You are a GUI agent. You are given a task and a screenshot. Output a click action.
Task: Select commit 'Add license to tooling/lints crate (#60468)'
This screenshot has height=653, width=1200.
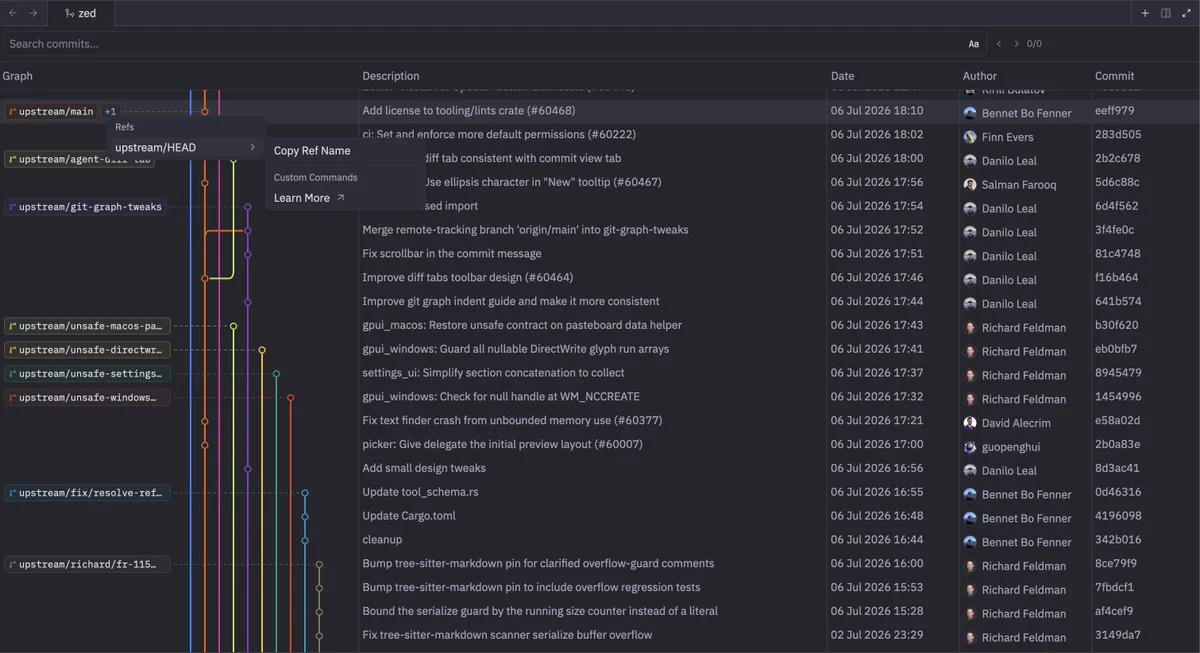[469, 111]
